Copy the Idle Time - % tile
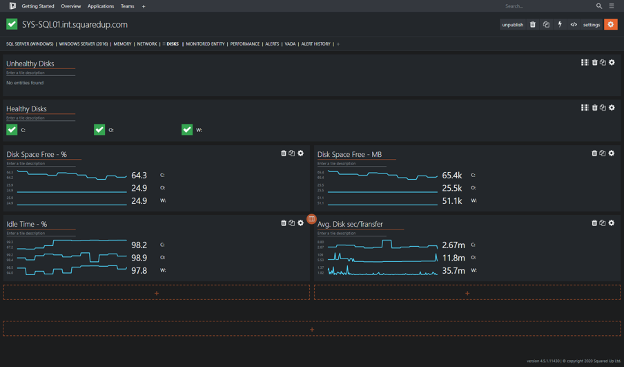 coord(292,223)
